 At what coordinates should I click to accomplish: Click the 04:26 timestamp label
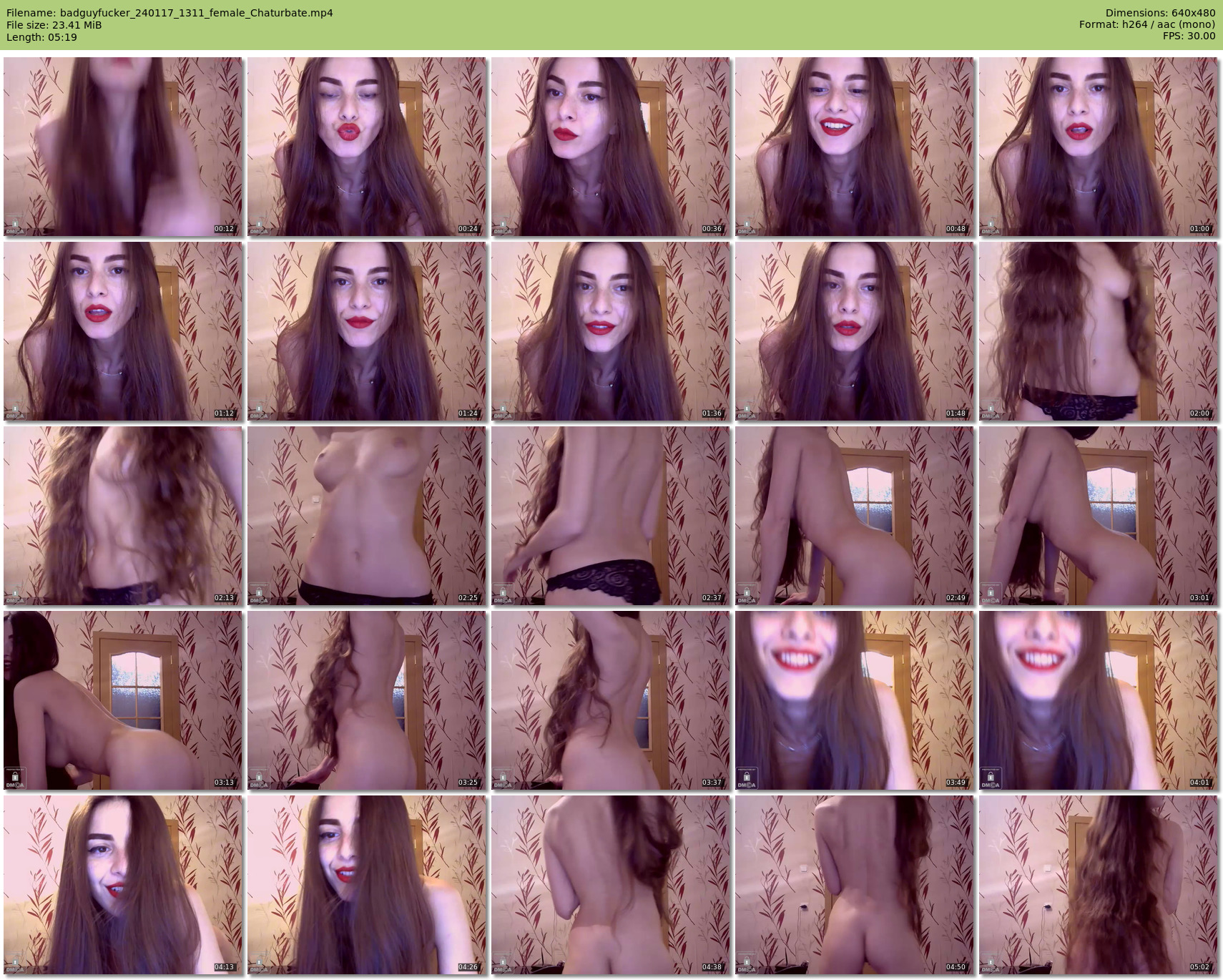pyautogui.click(x=468, y=967)
